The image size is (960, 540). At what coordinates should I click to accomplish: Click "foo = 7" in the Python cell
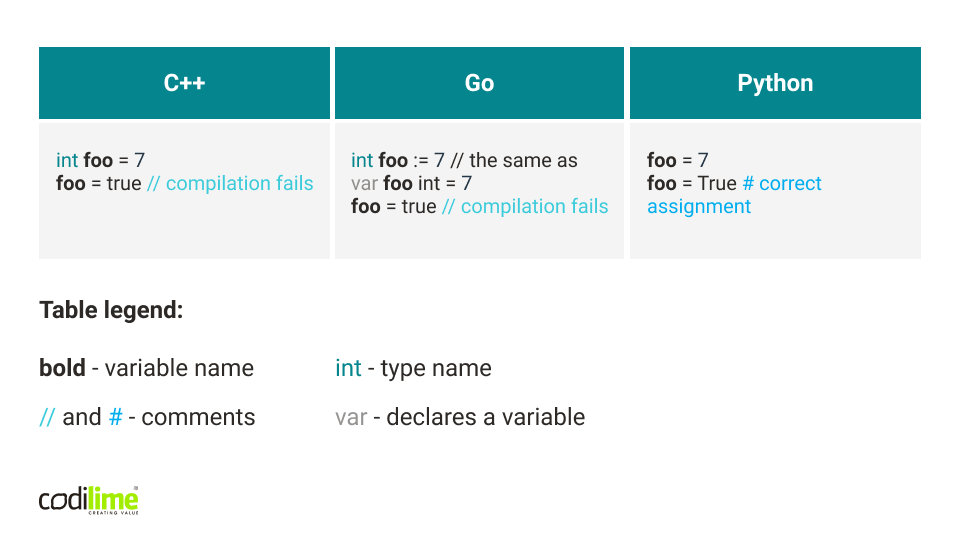[x=677, y=160]
